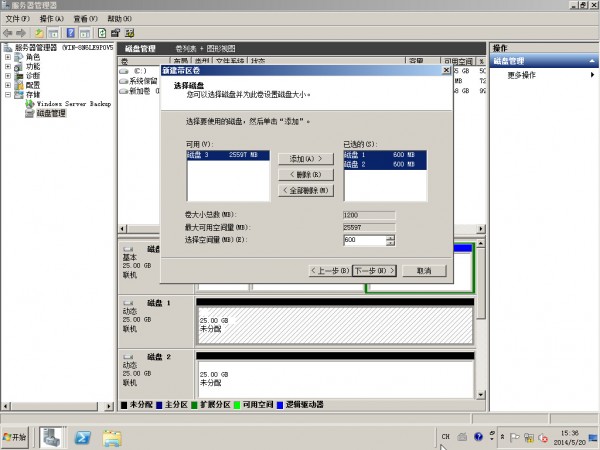
Task: Expand the 功能 tree node
Action: (8, 66)
